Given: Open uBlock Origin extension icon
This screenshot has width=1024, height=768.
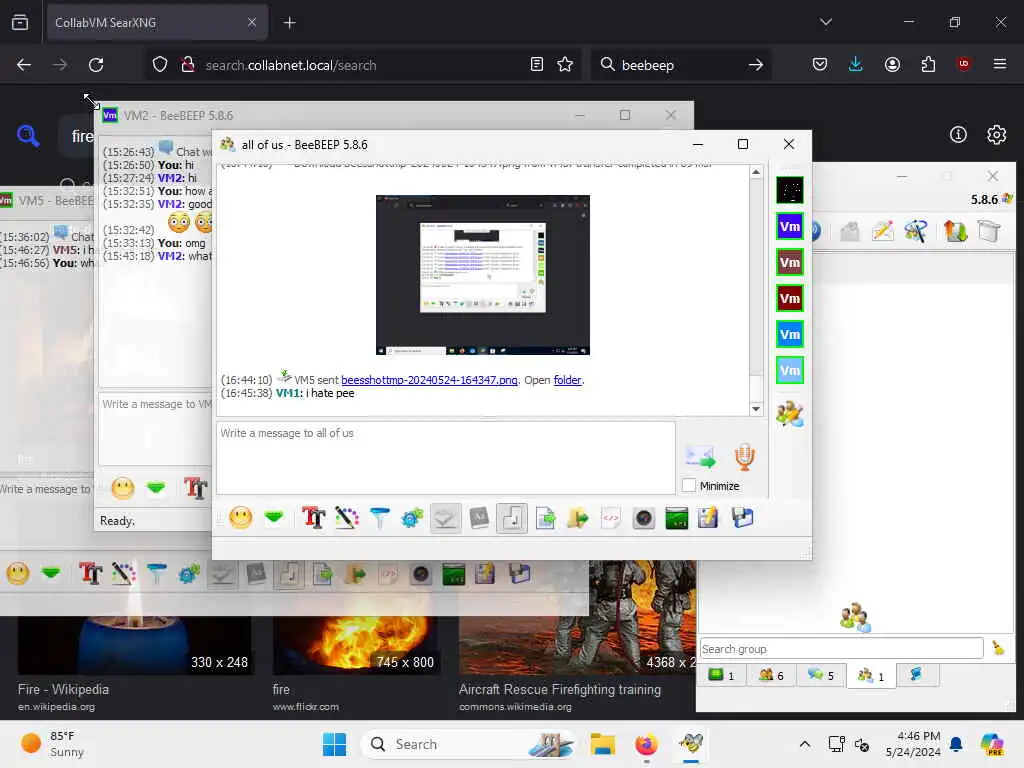Looking at the screenshot, I should (963, 64).
